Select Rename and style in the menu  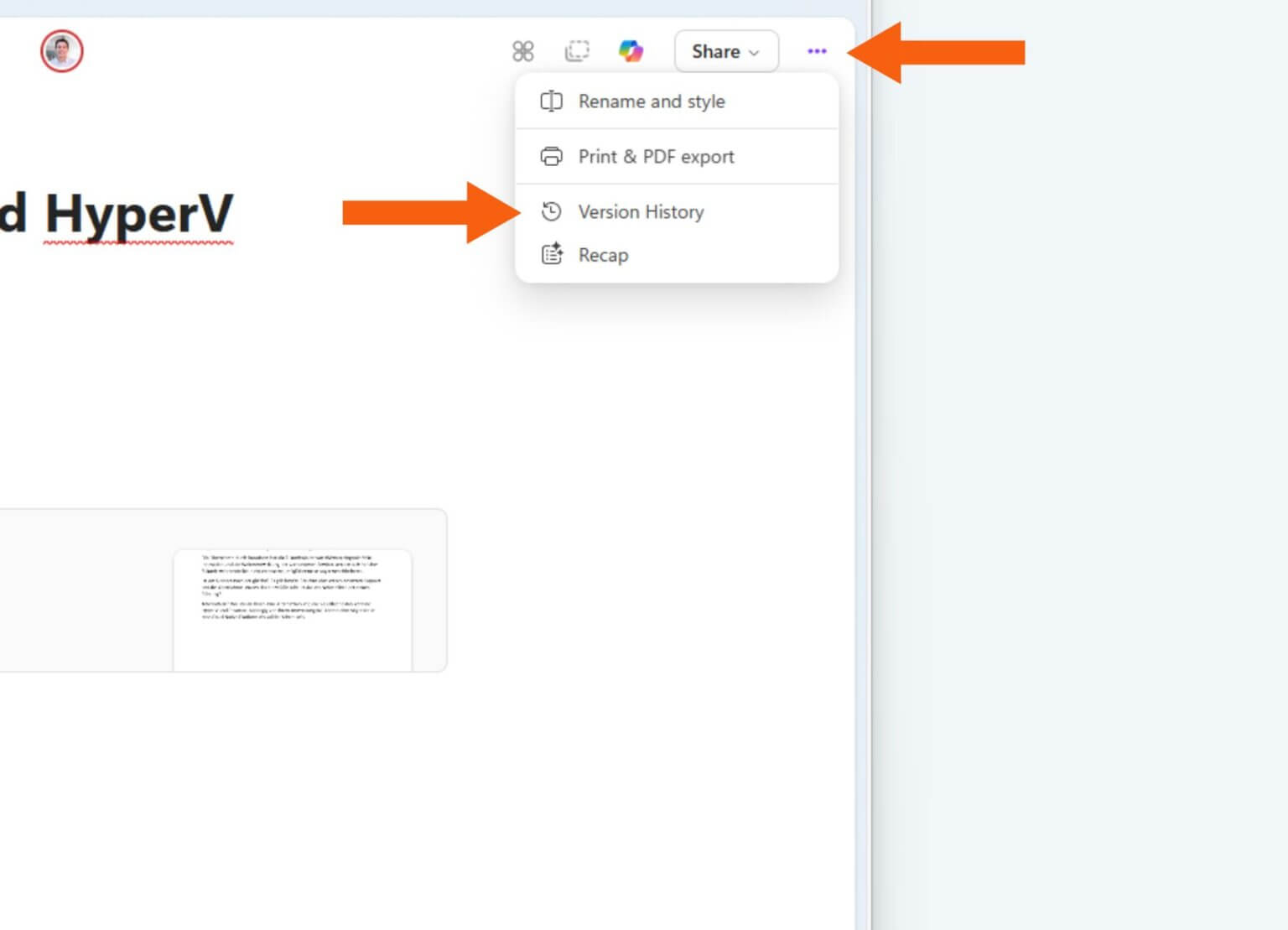652,101
